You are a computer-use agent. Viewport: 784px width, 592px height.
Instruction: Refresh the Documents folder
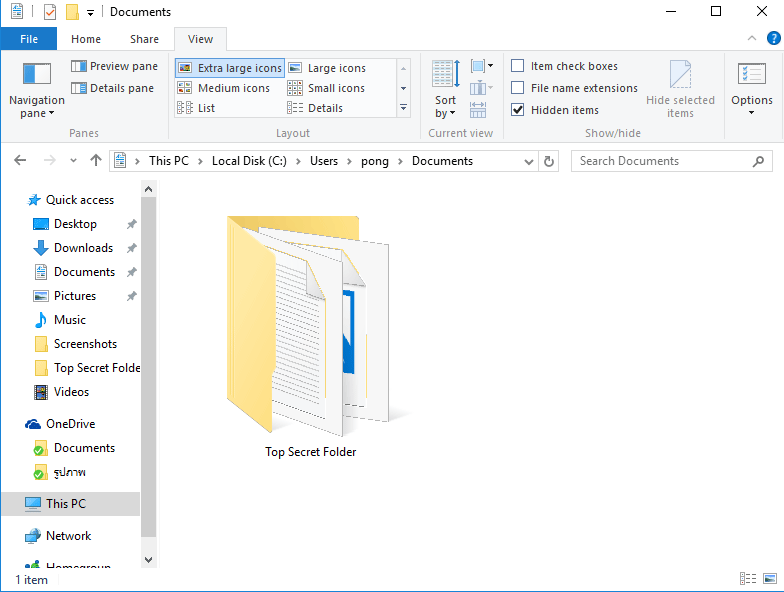[x=548, y=162]
